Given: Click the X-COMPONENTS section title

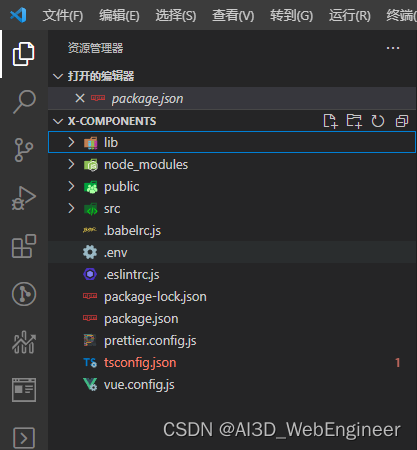Looking at the screenshot, I should pyautogui.click(x=112, y=121).
